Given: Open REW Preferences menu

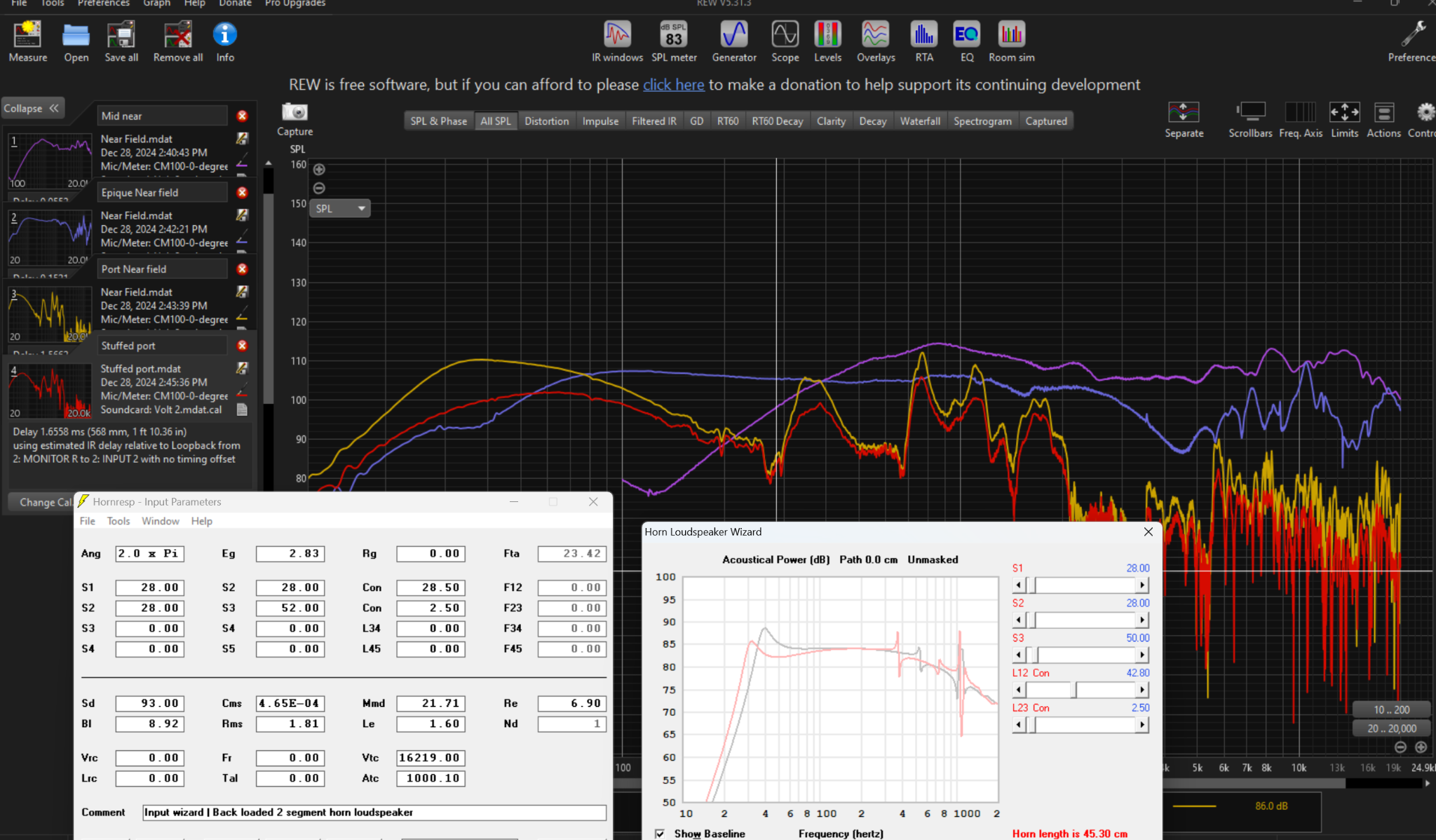Looking at the screenshot, I should click(103, 4).
